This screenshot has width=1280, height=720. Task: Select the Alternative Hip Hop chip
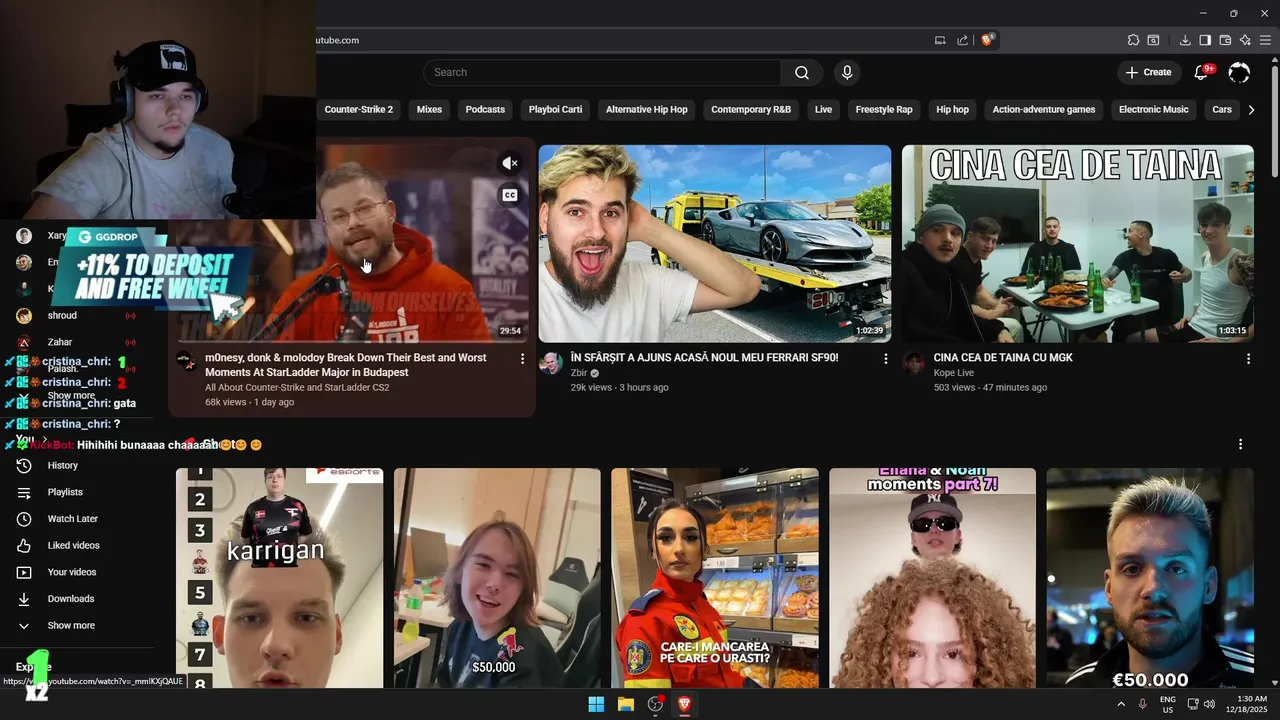[x=646, y=109]
